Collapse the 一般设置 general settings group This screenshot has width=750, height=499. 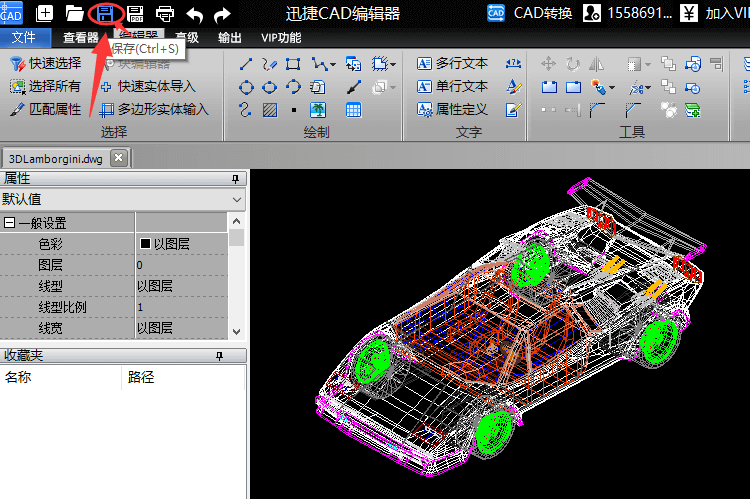[9, 223]
